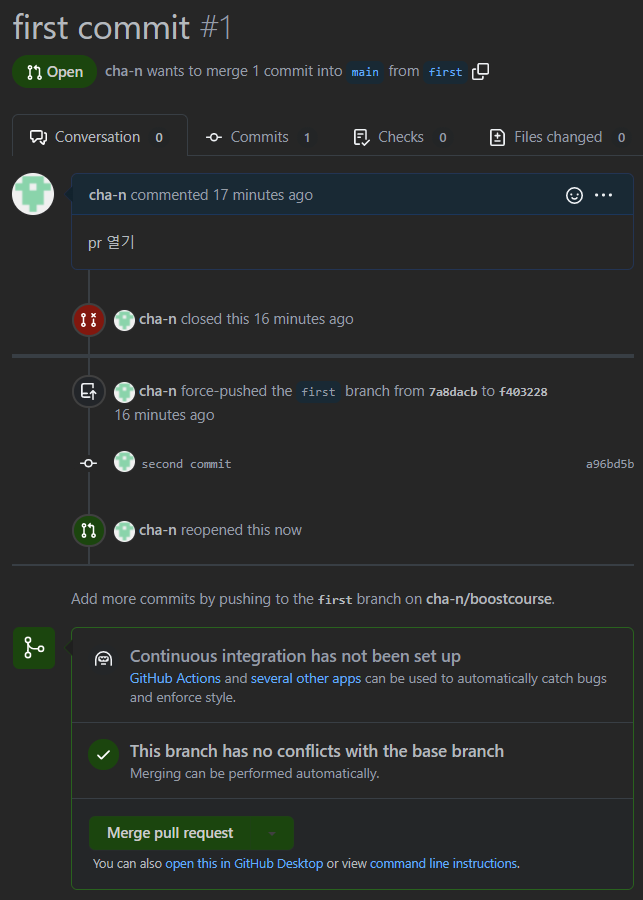
Task: Open the main base branch link
Action: pos(365,72)
